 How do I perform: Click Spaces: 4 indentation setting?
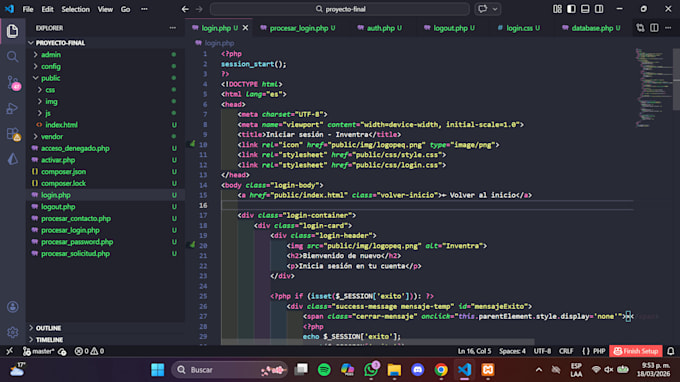pyautogui.click(x=512, y=351)
